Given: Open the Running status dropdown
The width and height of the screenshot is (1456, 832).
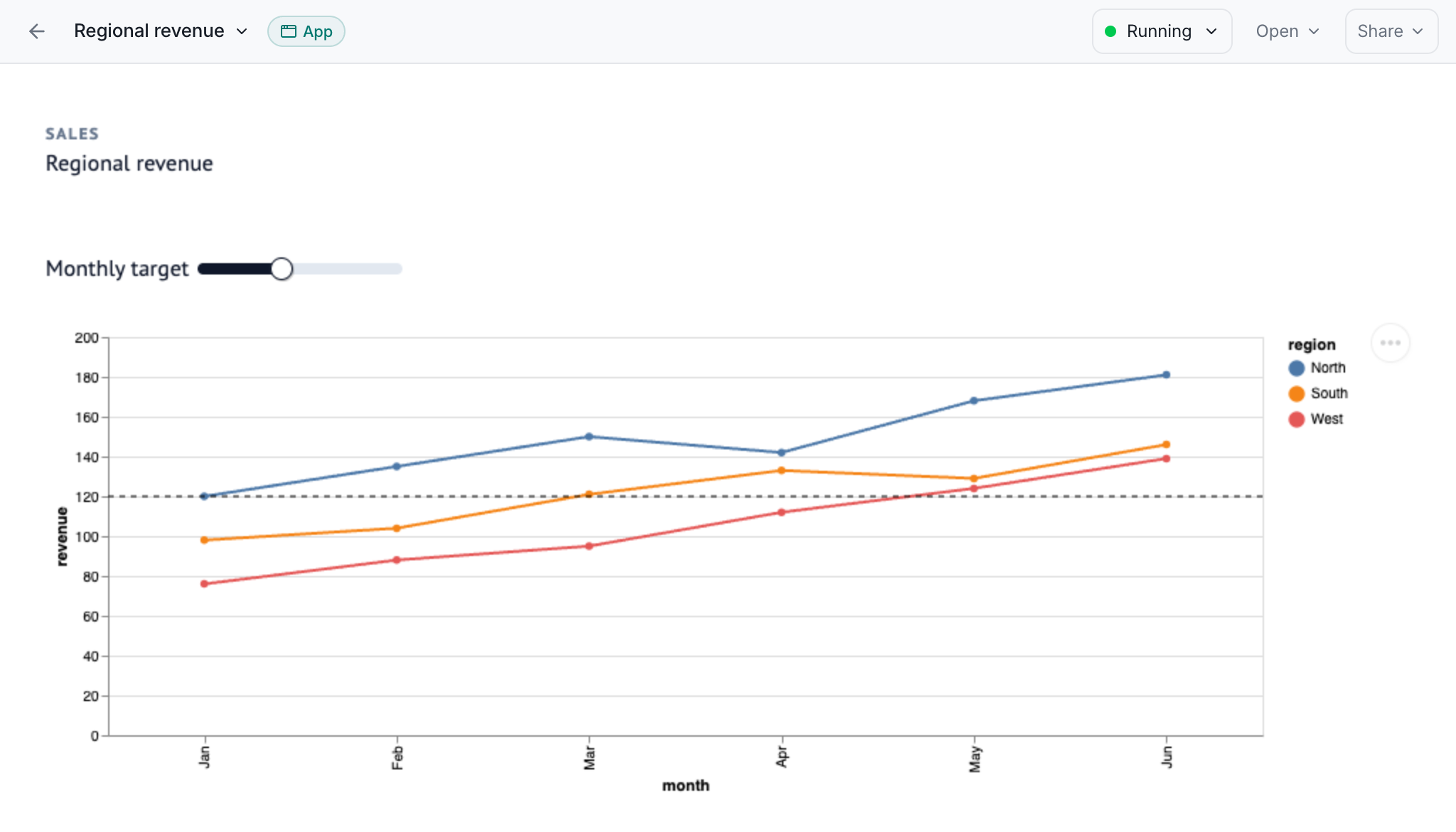Looking at the screenshot, I should pyautogui.click(x=1162, y=31).
